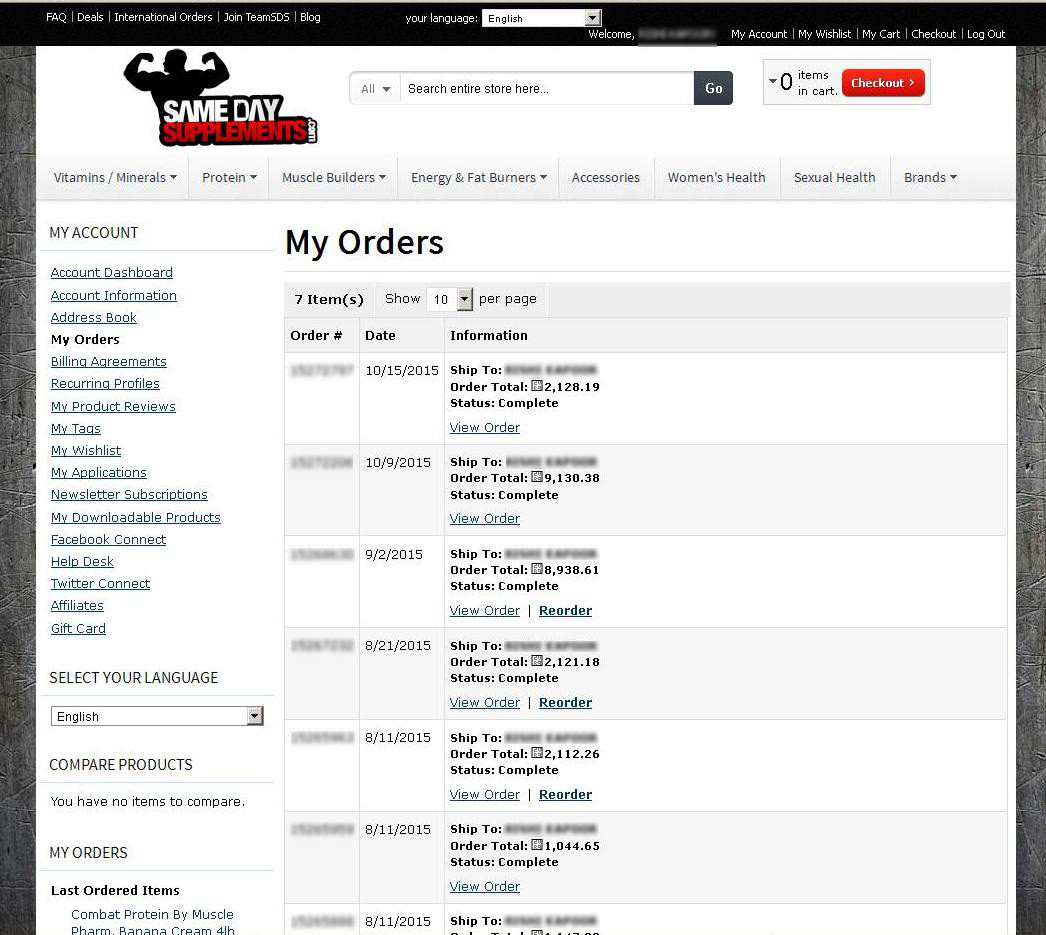Expand the Muscle Builders menu

(x=334, y=177)
